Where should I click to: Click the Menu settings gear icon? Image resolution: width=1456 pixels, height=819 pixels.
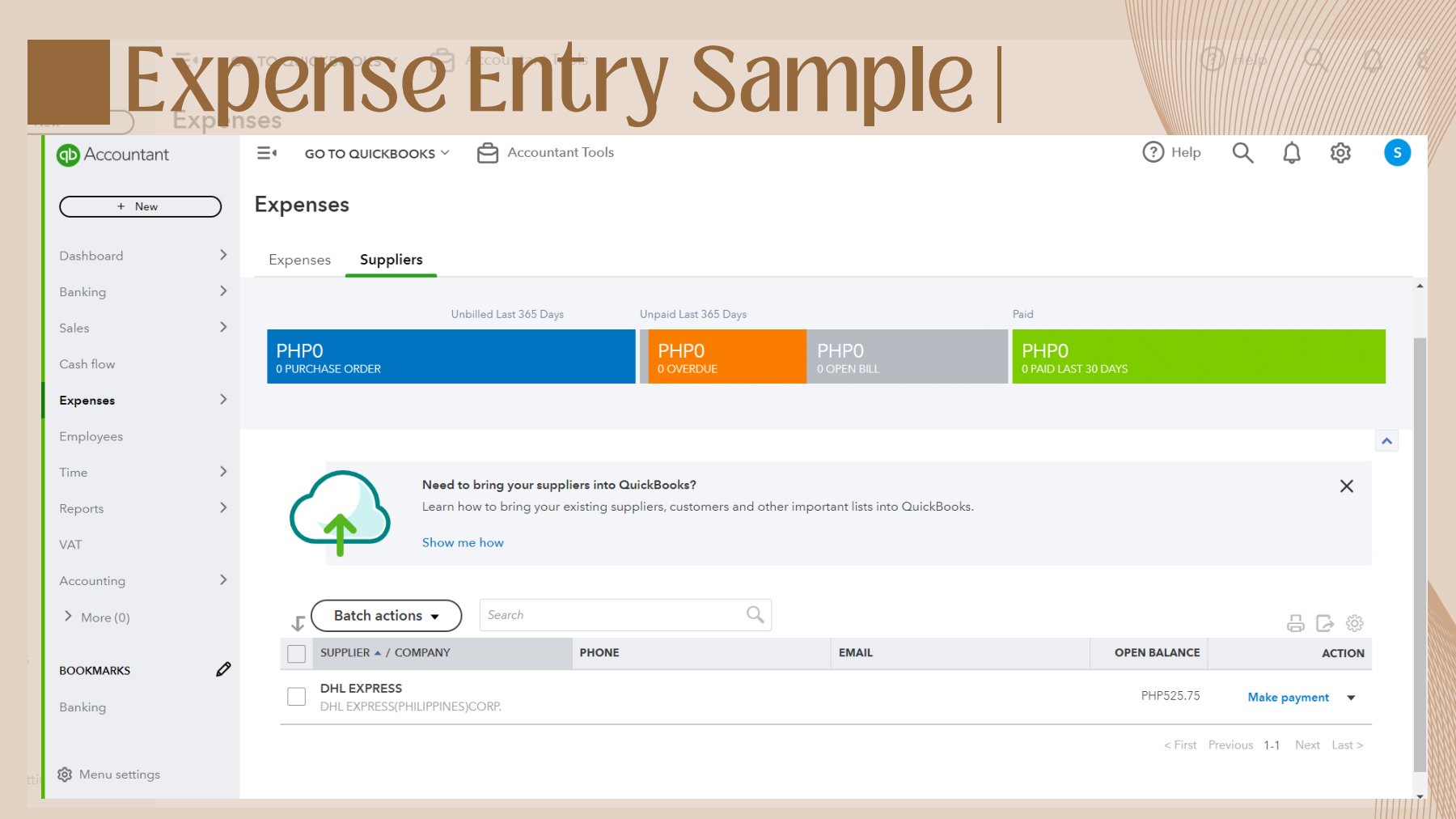coord(65,774)
